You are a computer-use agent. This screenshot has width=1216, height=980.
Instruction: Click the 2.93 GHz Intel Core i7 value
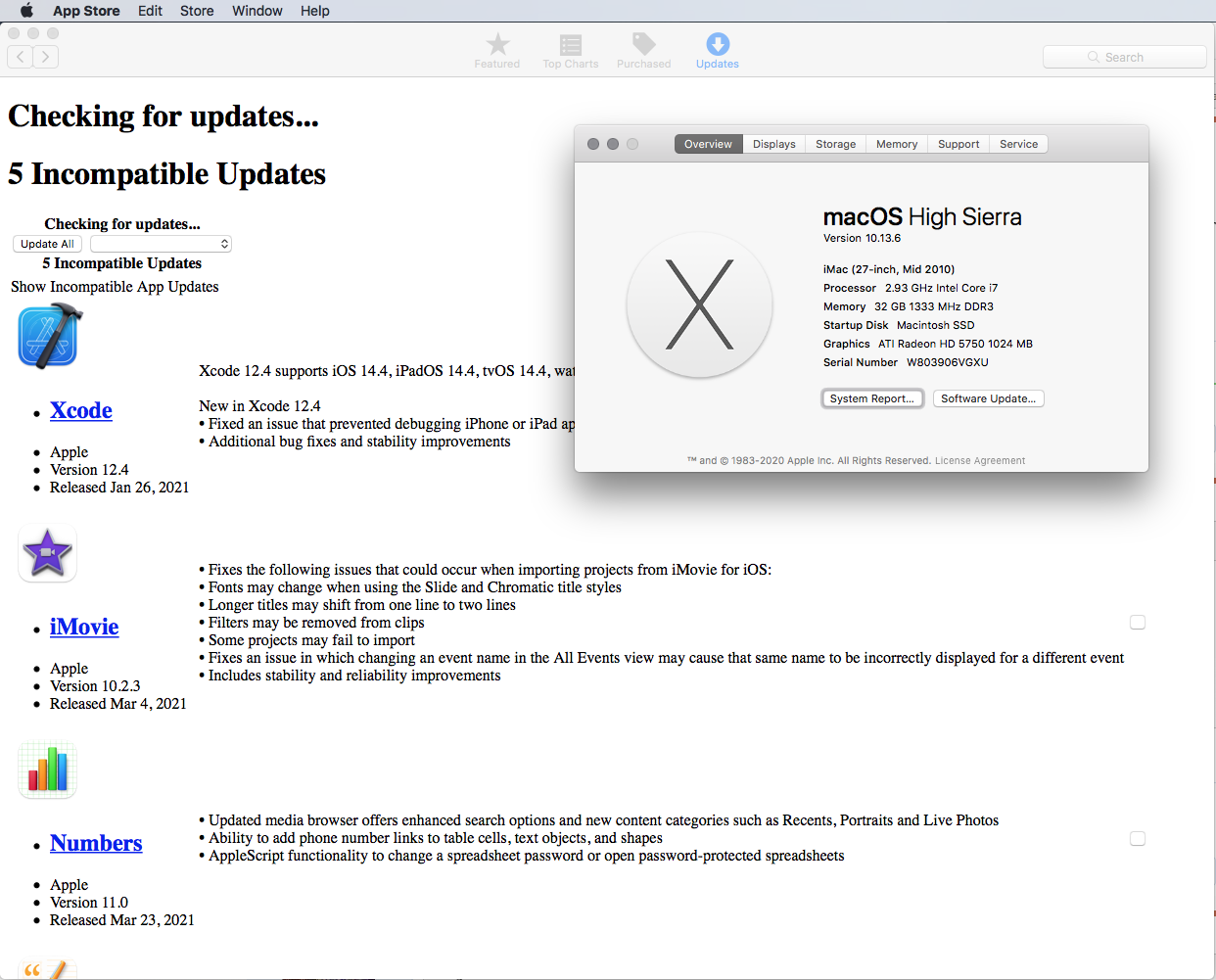point(942,288)
